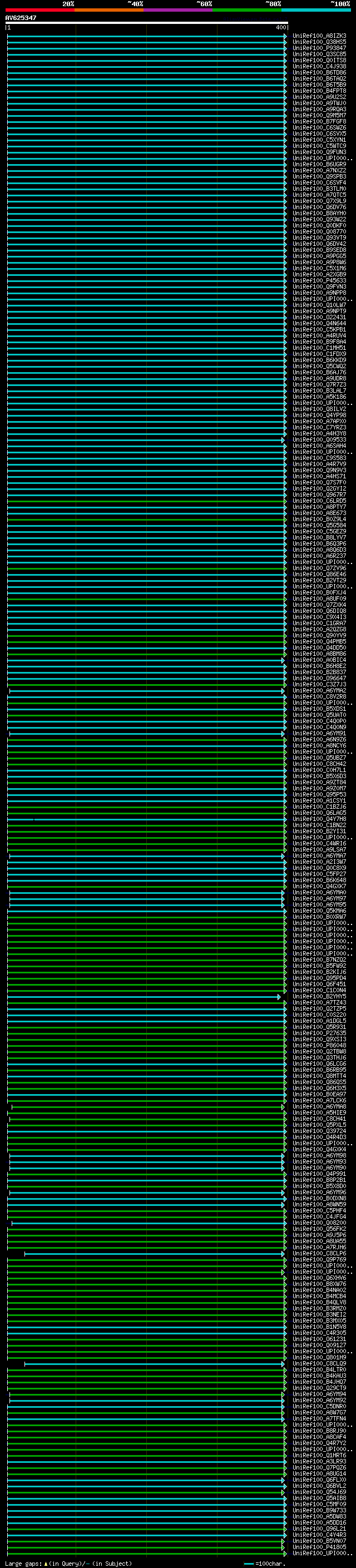Click the yellow large-gaps triangle in the legend
356x1568 pixels.
(46, 1563)
